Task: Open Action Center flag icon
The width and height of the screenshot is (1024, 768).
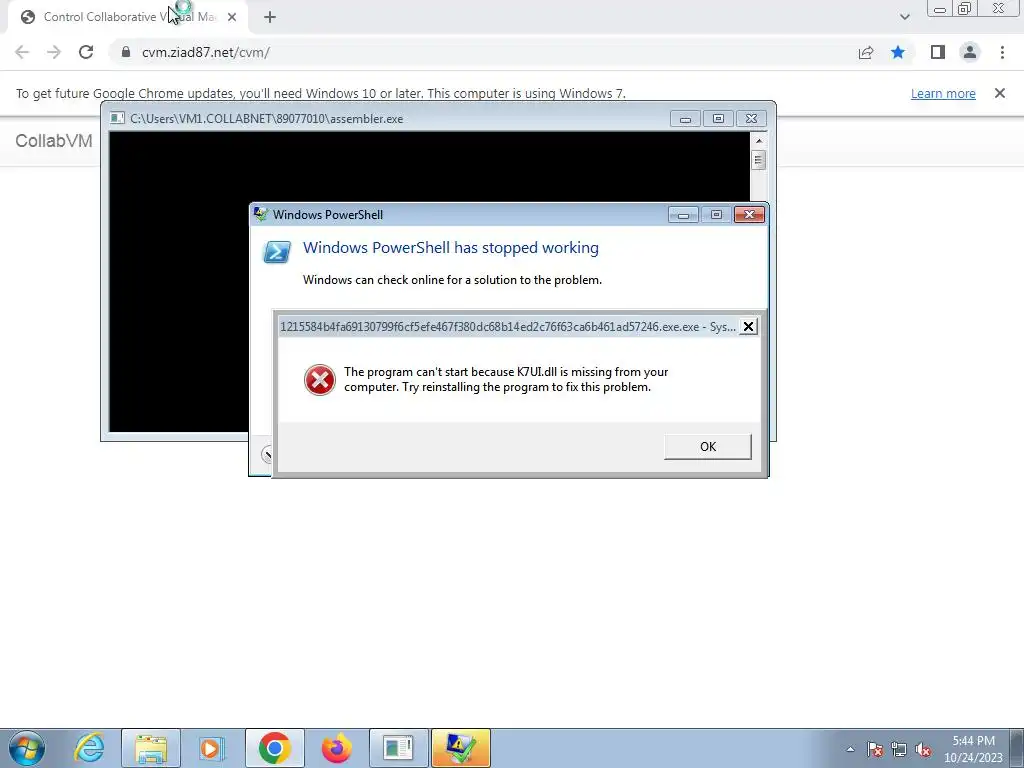Action: coord(875,749)
